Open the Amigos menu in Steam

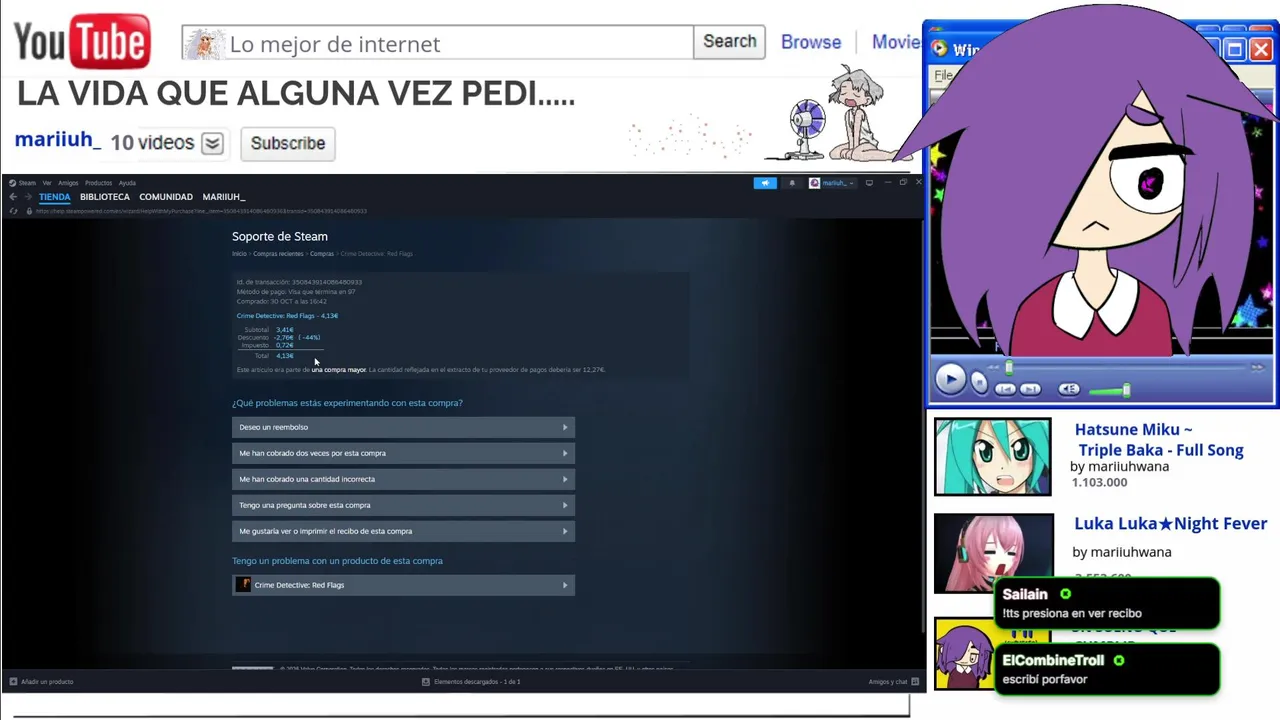[x=68, y=183]
